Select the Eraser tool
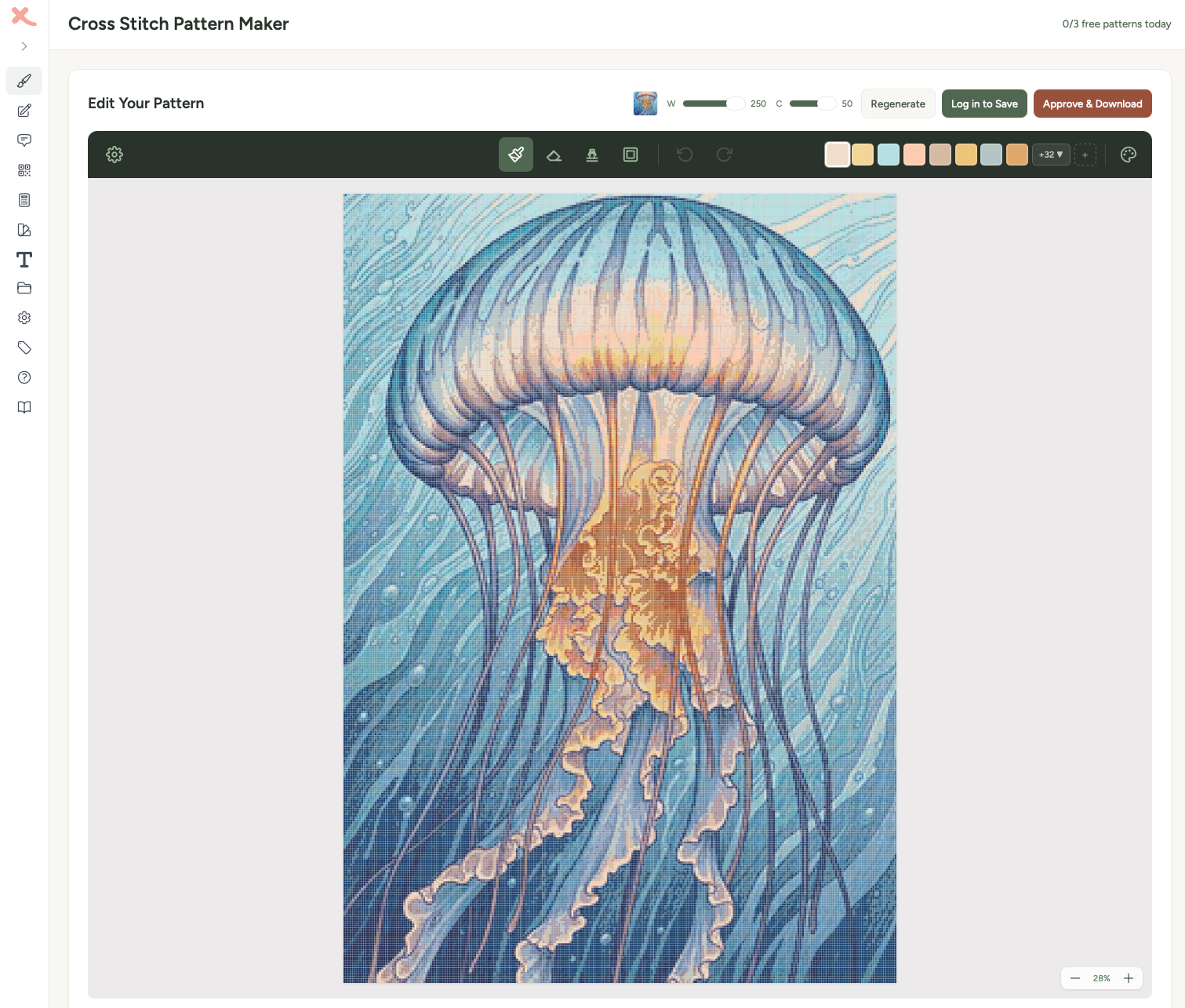 click(554, 155)
